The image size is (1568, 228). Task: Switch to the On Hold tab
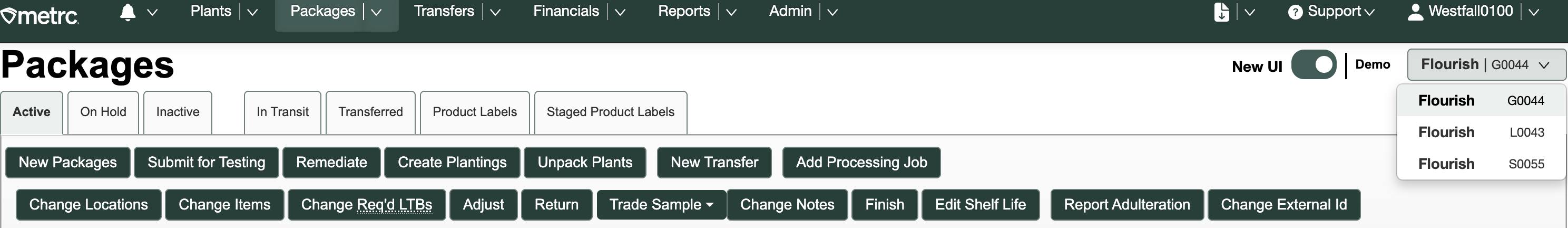pyautogui.click(x=103, y=112)
